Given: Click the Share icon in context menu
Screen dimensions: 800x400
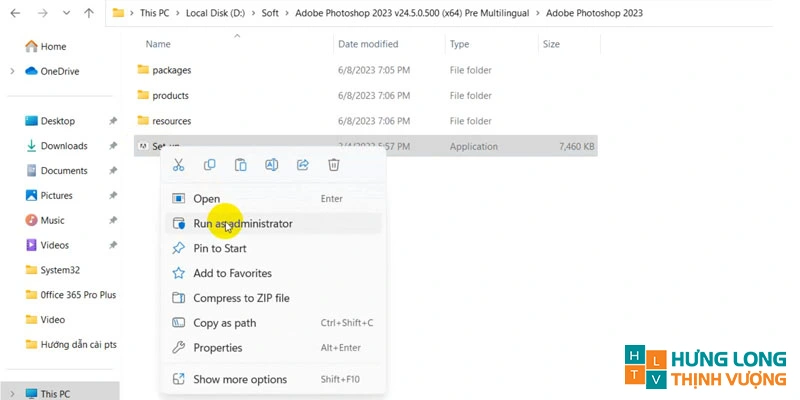Looking at the screenshot, I should 303,165.
